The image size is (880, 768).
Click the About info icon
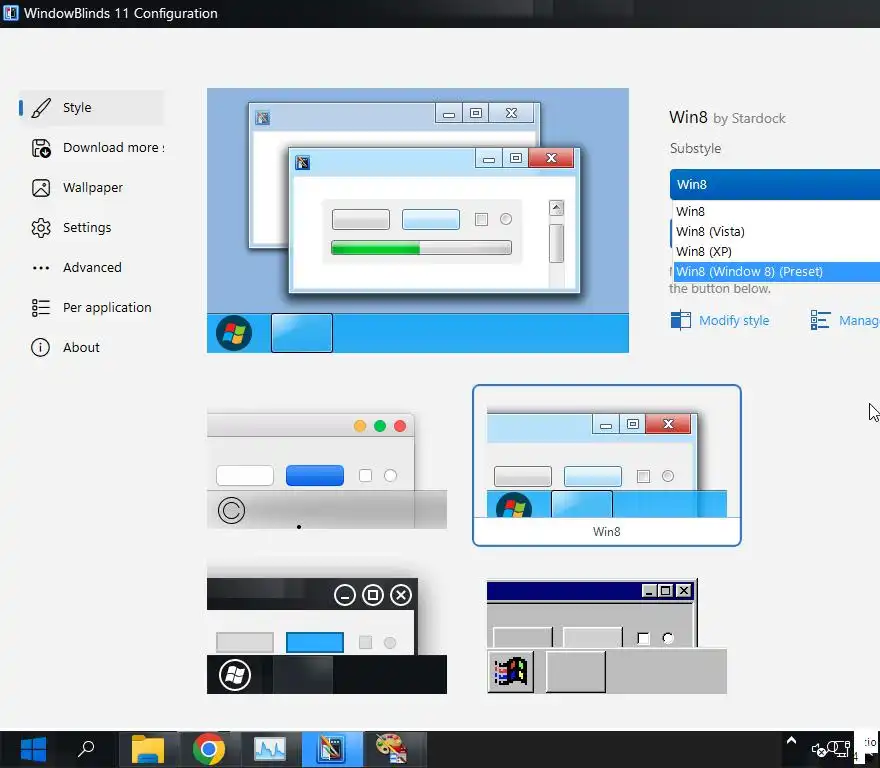pyautogui.click(x=40, y=348)
